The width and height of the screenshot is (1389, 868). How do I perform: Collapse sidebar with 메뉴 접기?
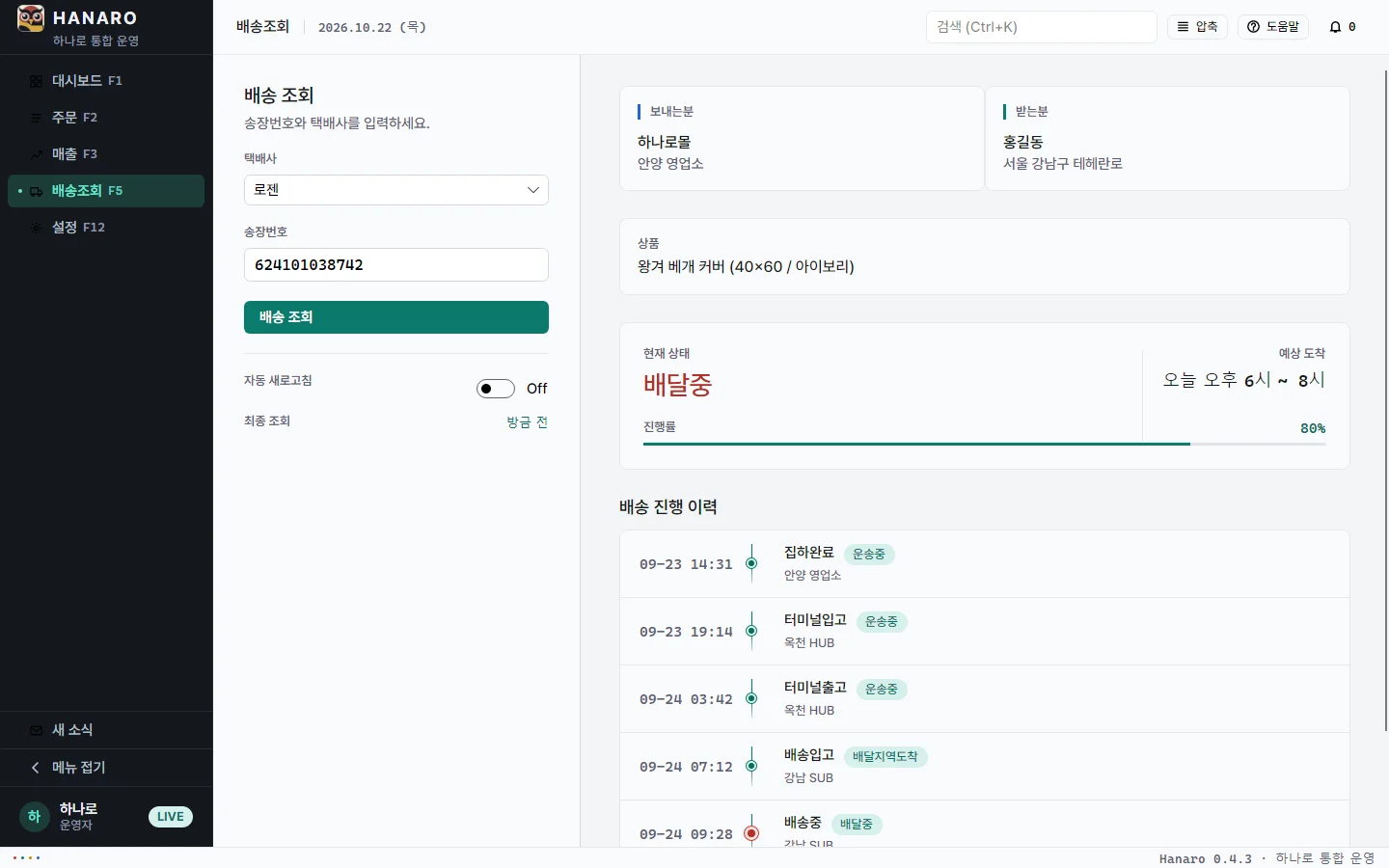coord(106,768)
